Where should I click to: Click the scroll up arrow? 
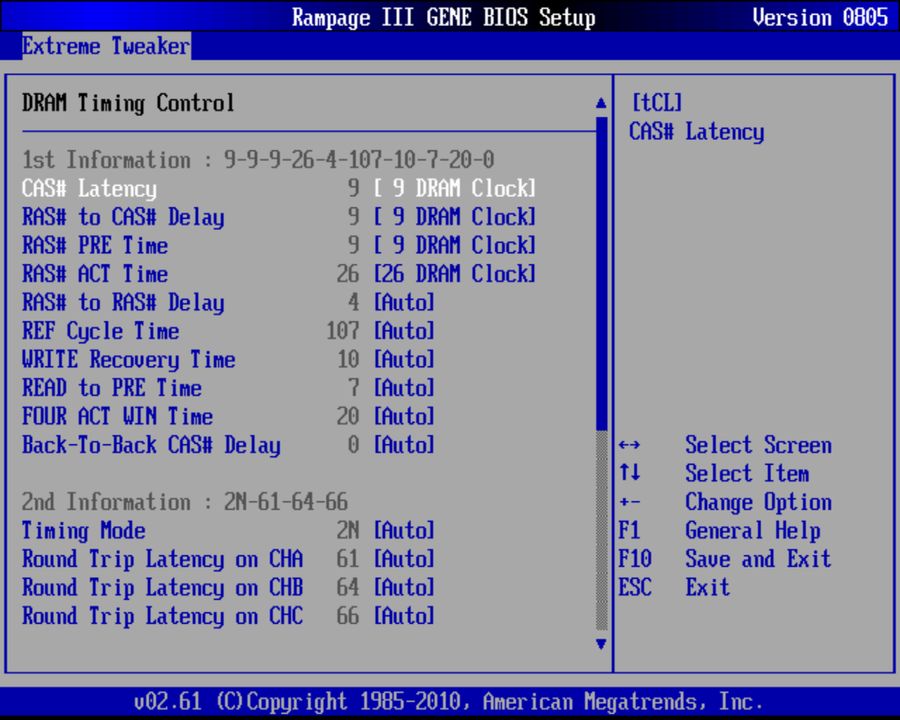(601, 103)
